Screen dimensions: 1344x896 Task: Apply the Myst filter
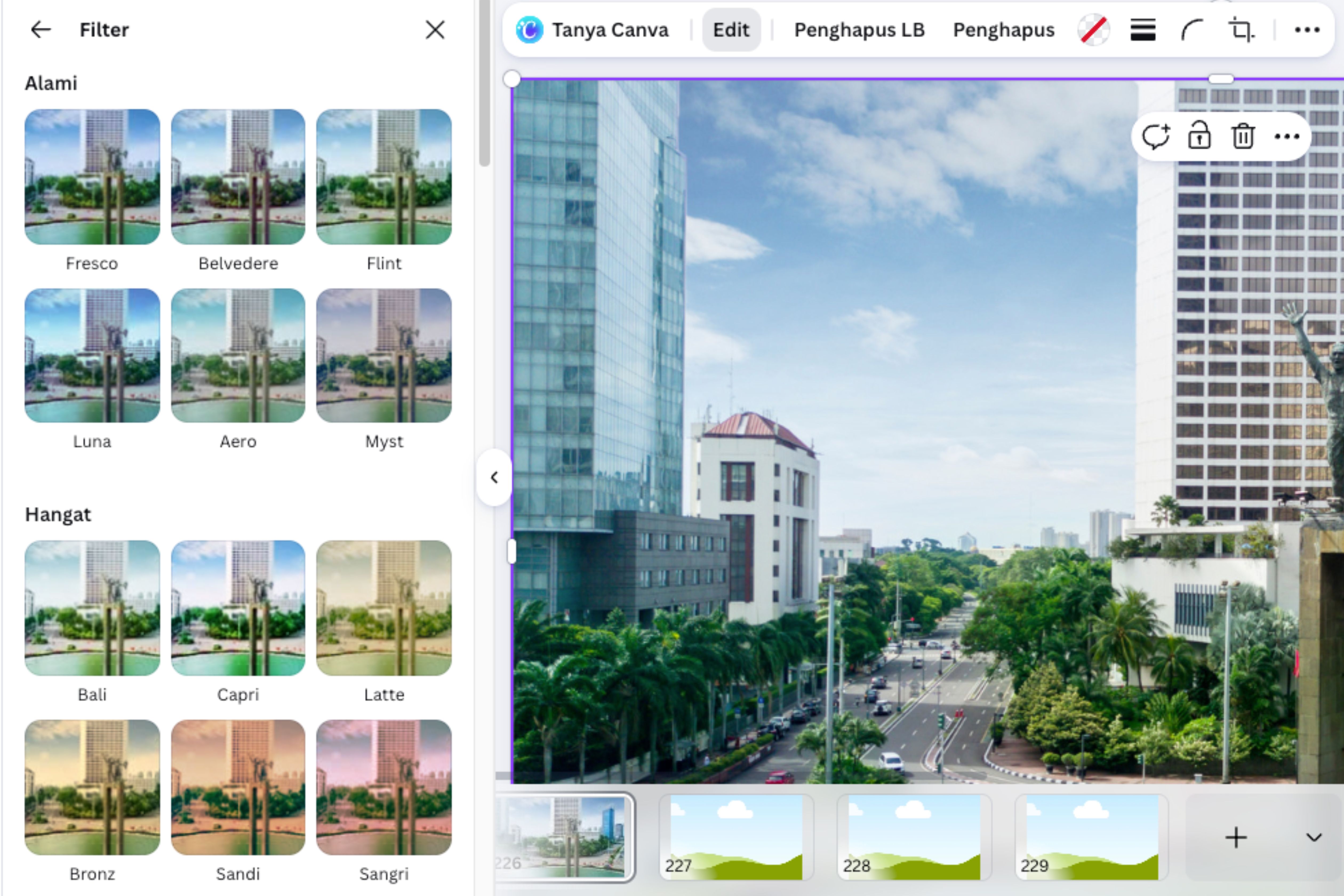click(384, 355)
